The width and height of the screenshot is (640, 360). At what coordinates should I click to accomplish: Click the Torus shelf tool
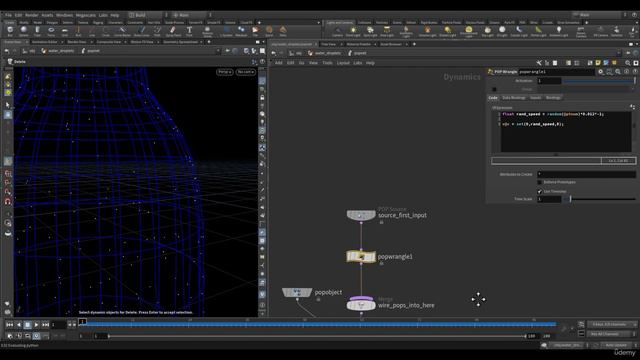pos(51,31)
